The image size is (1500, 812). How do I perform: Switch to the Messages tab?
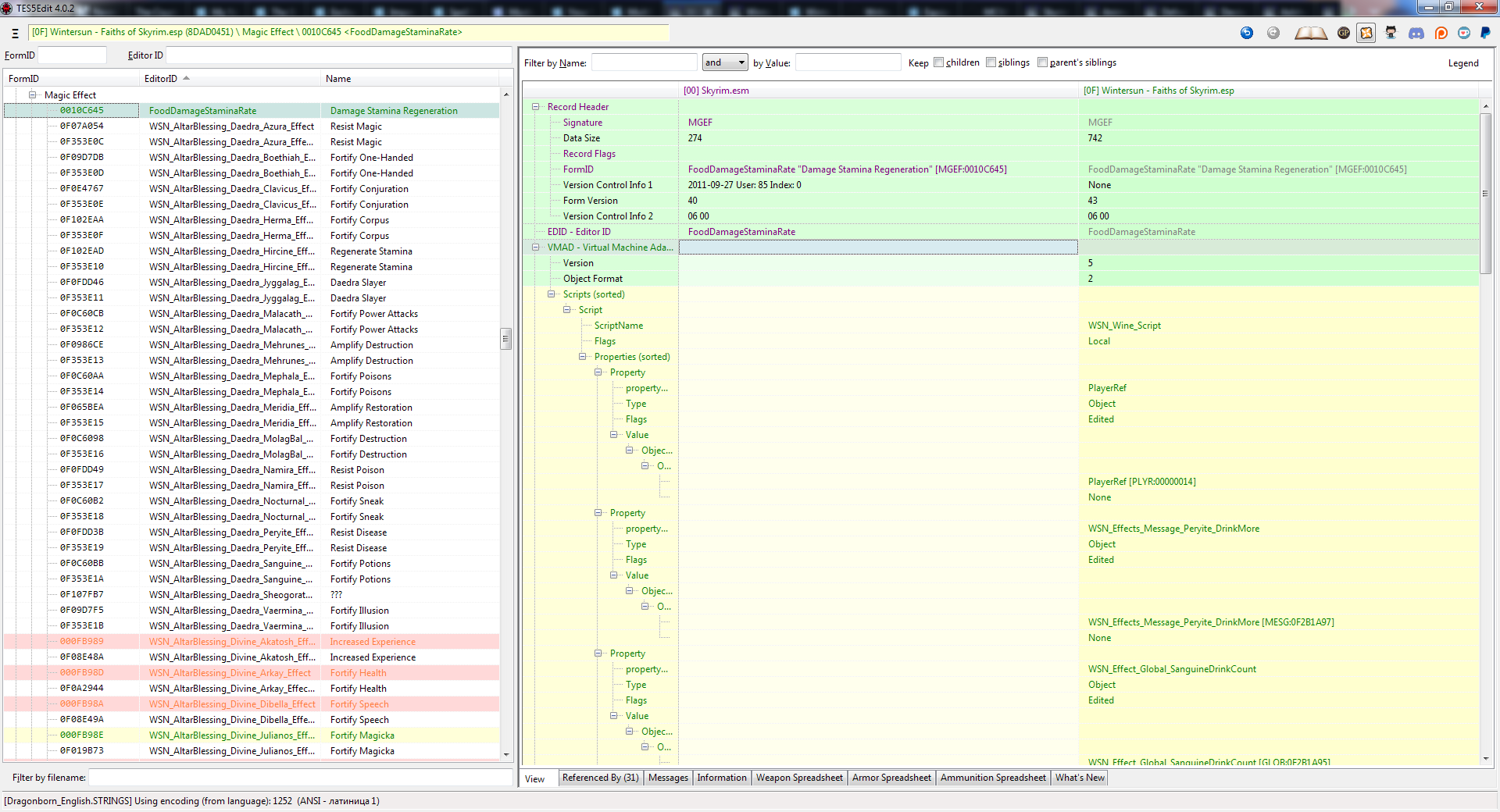(668, 778)
